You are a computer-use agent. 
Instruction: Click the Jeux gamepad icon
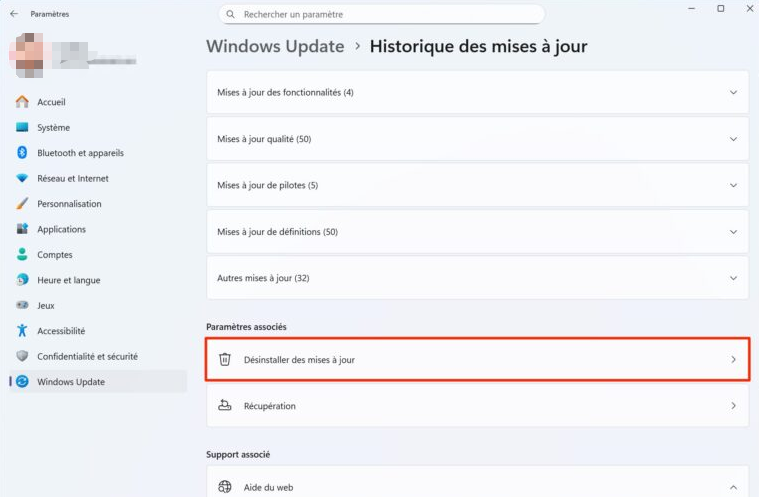22,305
